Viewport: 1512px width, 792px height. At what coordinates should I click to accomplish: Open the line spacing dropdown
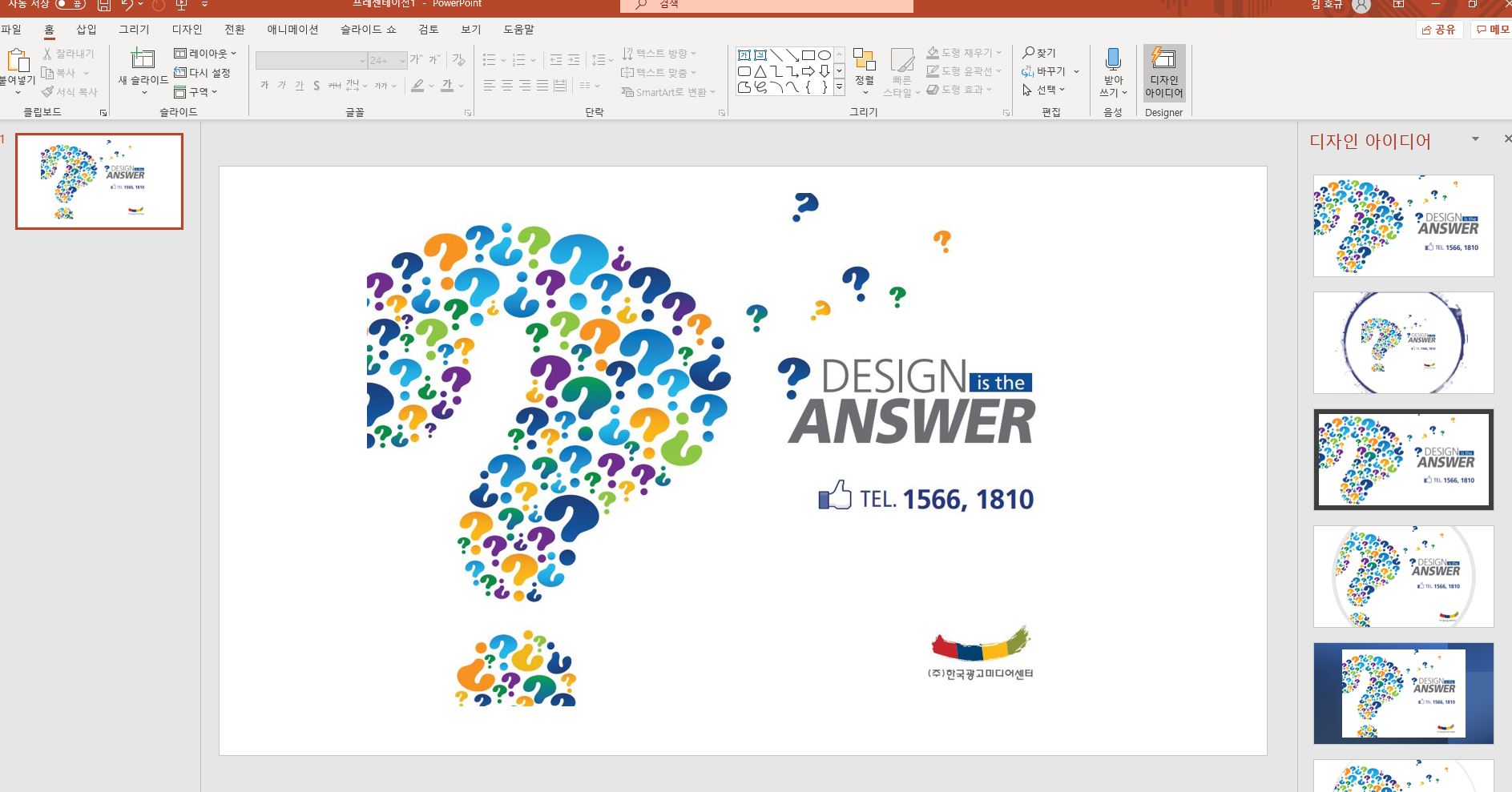point(602,60)
